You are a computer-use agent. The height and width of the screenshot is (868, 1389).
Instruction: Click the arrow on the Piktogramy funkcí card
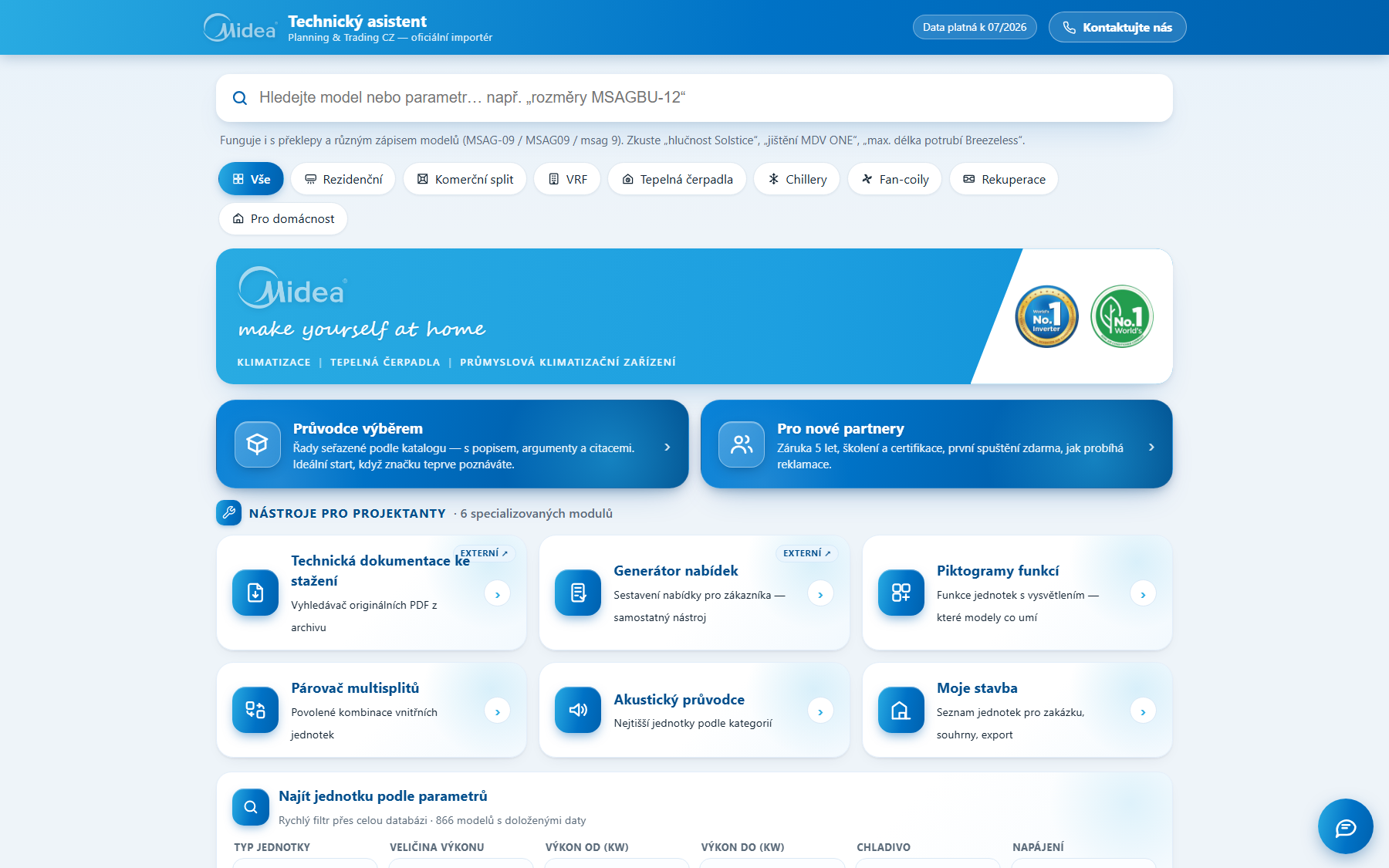coord(1143,594)
